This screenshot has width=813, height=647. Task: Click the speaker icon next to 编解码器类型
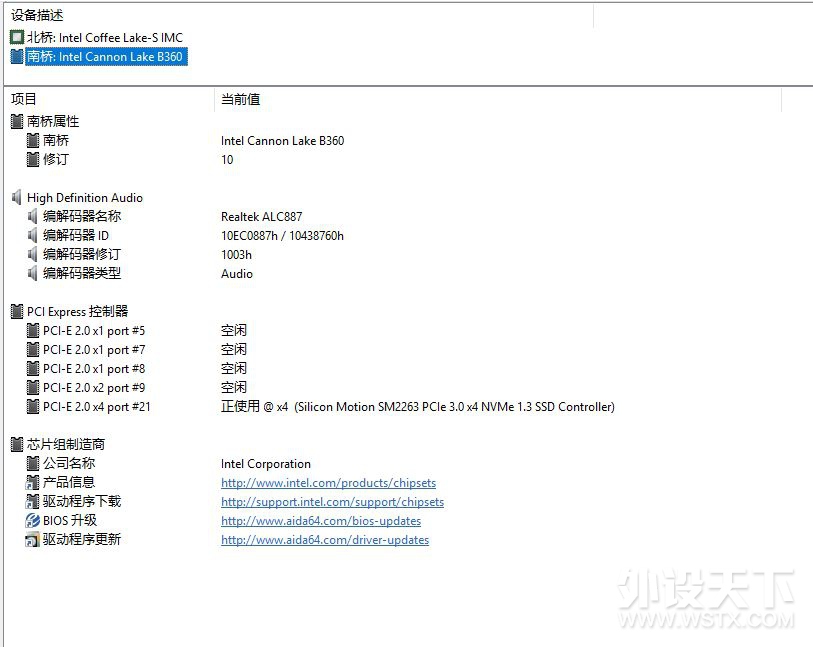tap(32, 273)
